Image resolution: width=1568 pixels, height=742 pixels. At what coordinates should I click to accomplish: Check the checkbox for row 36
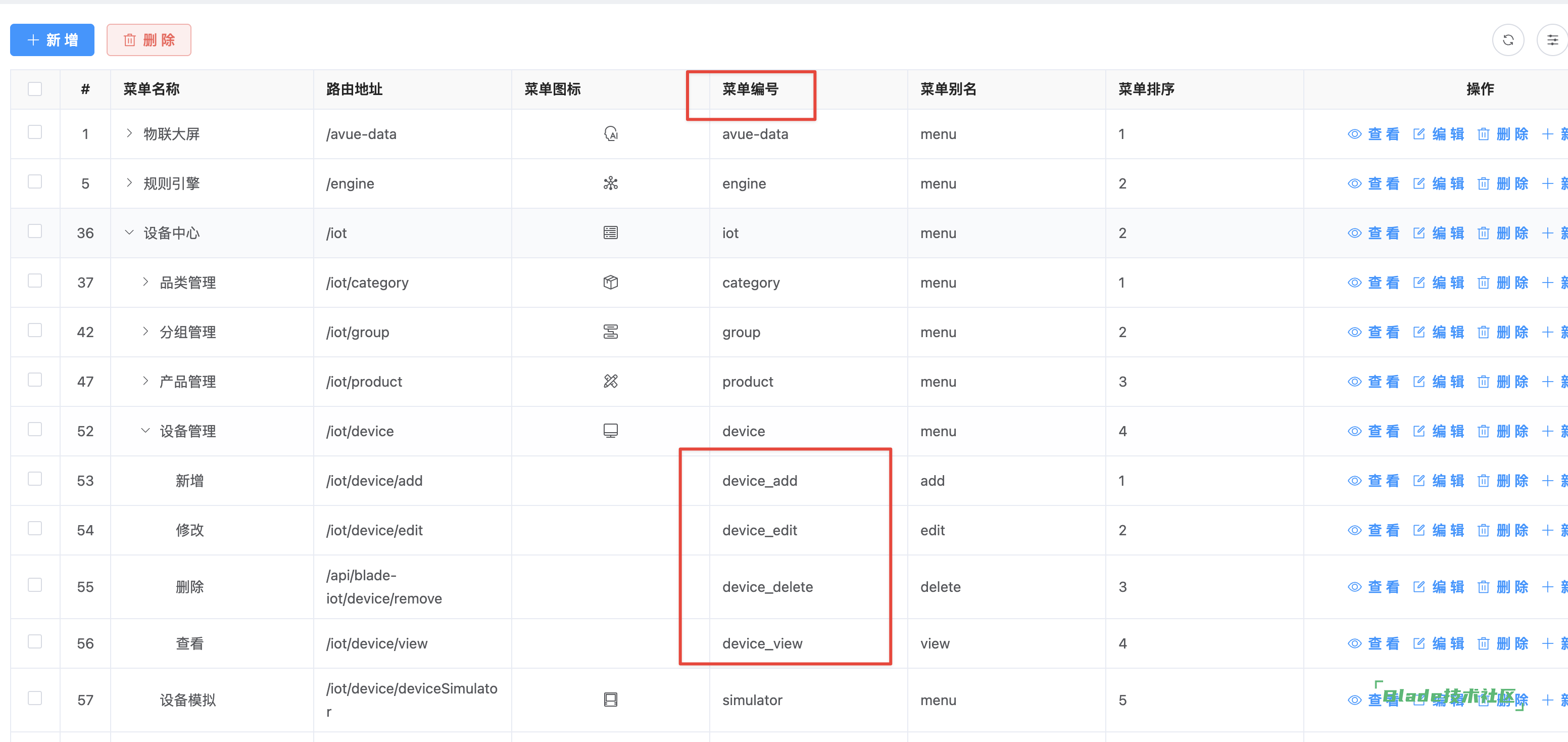[35, 231]
